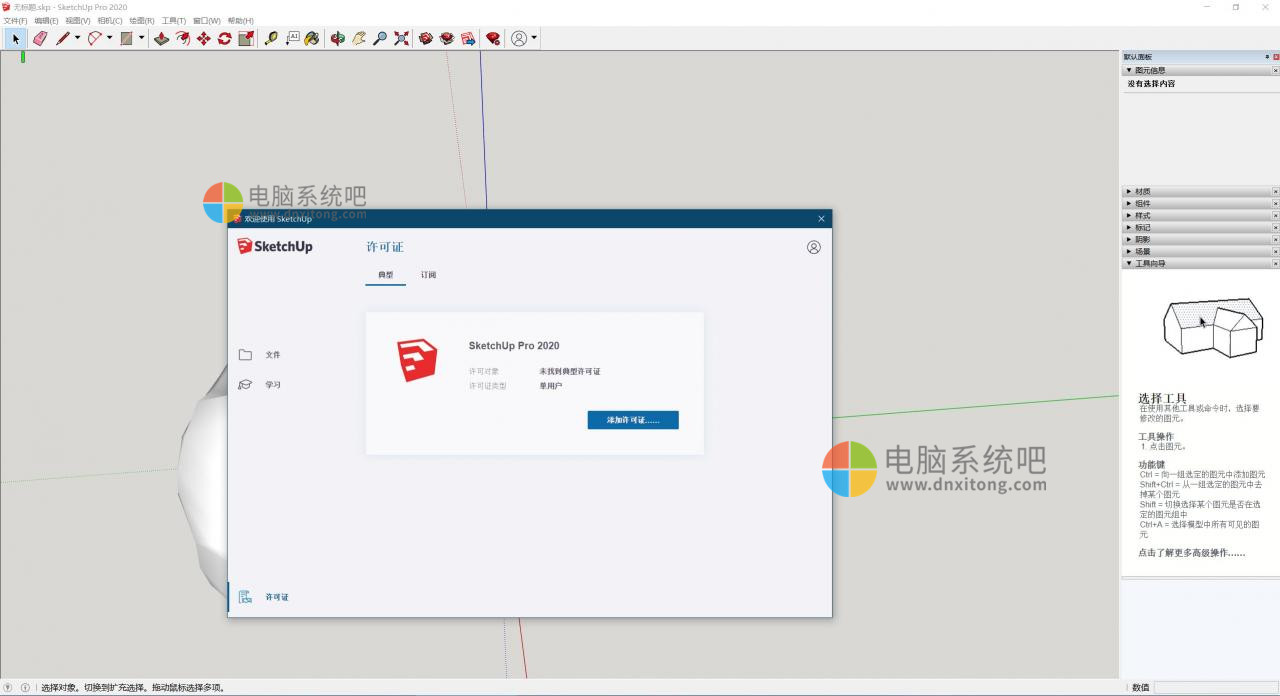Switch to the 典型 license tab
The image size is (1280, 696).
[x=385, y=275]
